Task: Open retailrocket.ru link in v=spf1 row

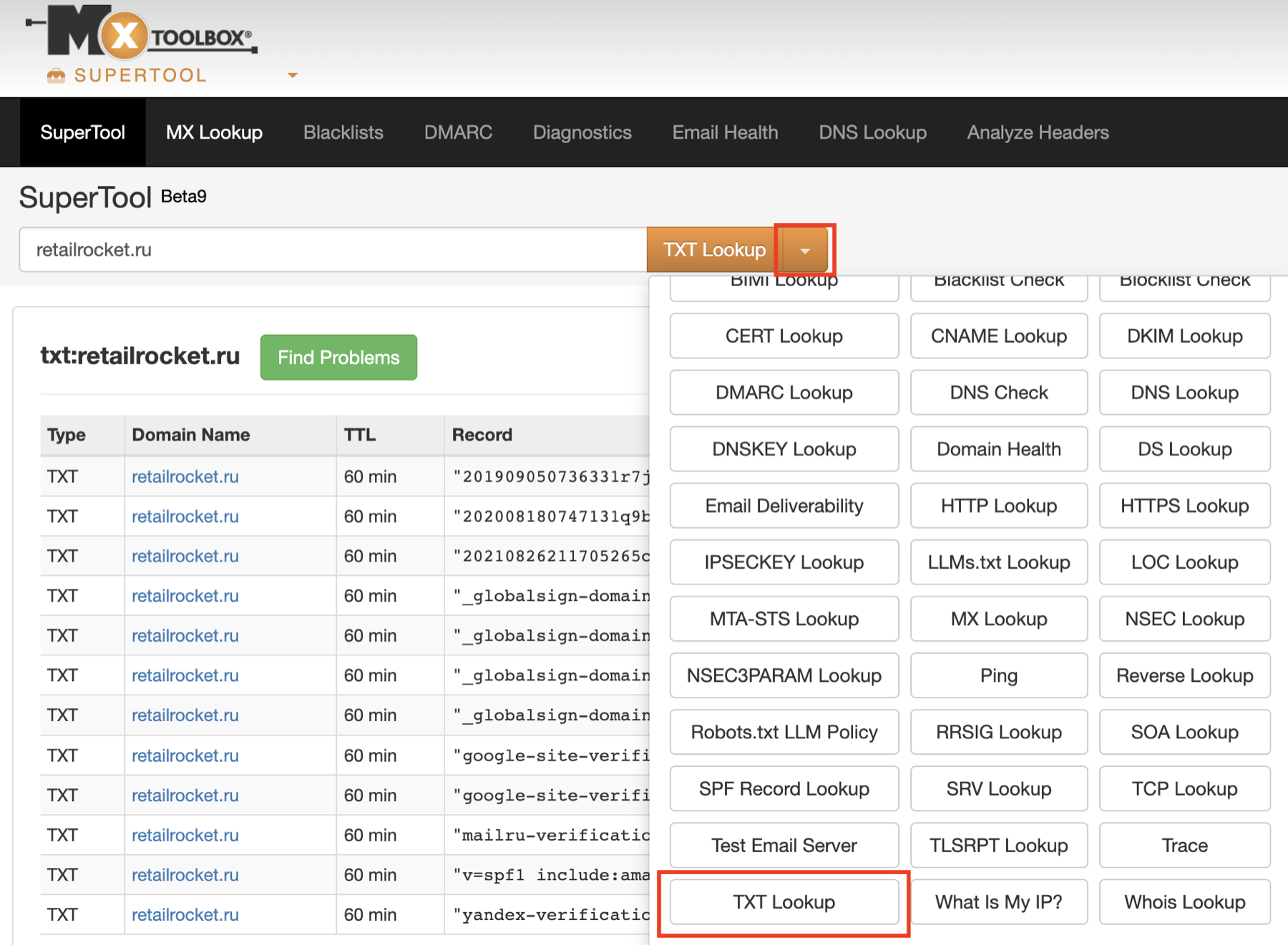Action: coord(185,875)
